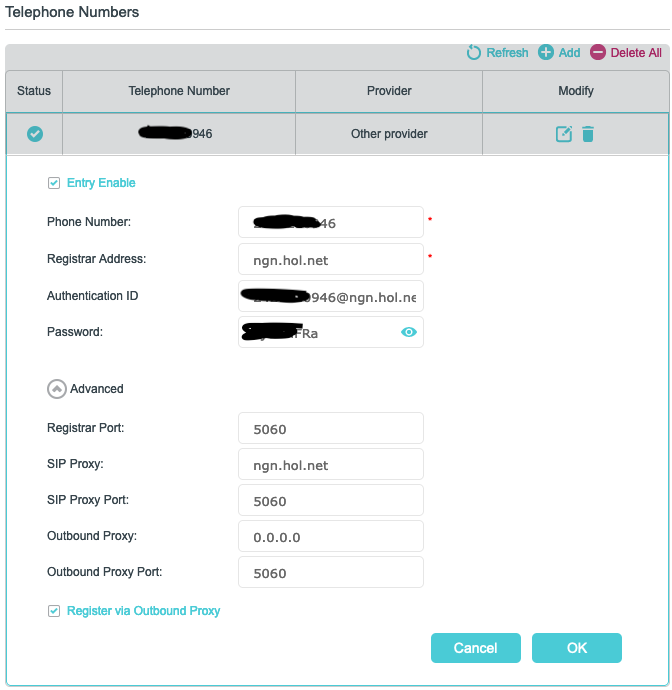672x690 pixels.
Task: Click the Outbound Proxy Port field
Action: click(331, 573)
